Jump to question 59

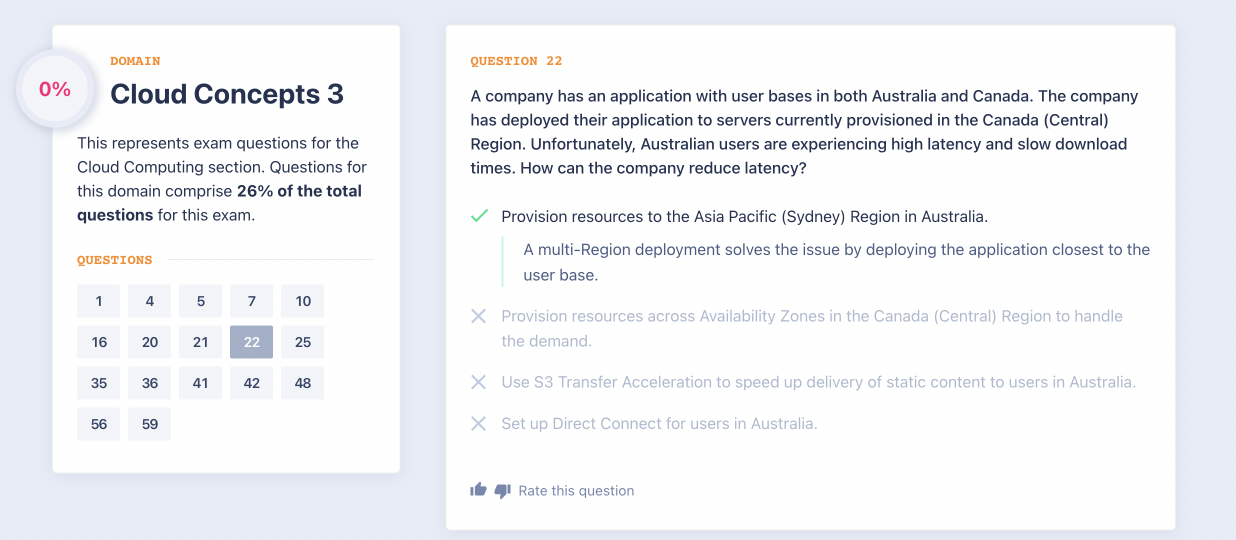tap(150, 424)
